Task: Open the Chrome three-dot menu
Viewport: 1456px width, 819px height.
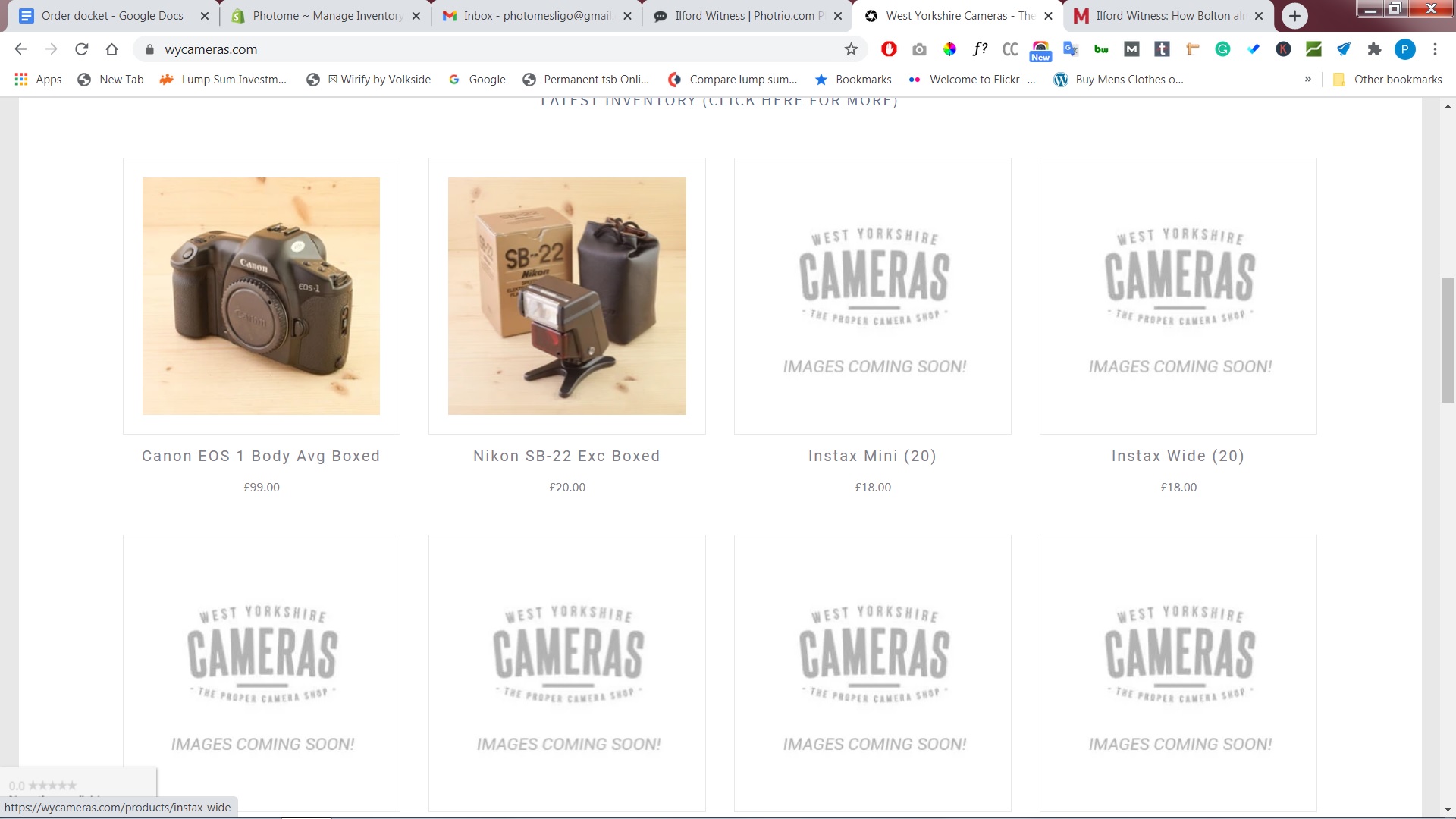Action: [x=1435, y=49]
